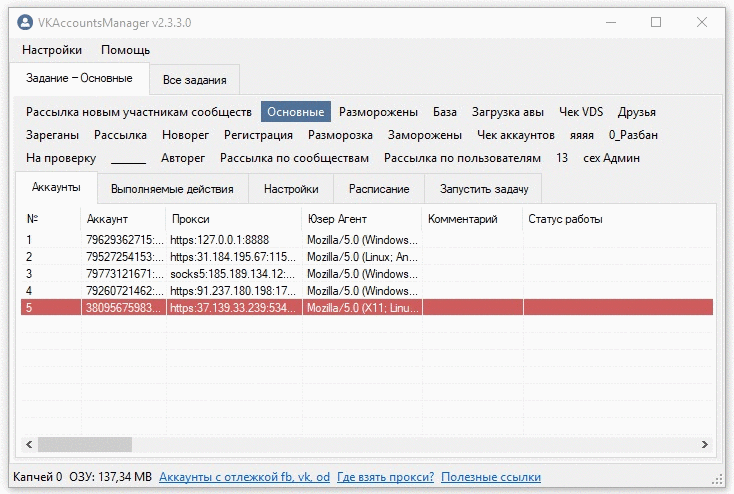734x494 pixels.
Task: Select account 79629362715 in row 1
Action: 125,240
